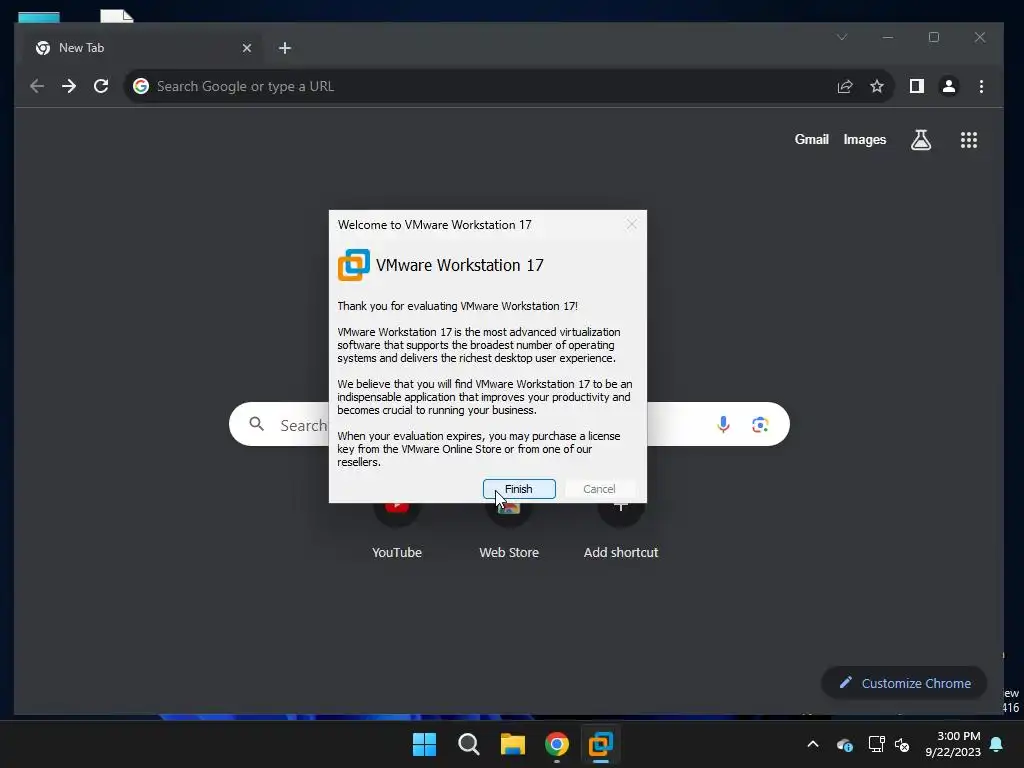Click Cancel in VMware welcome dialog
This screenshot has height=768, width=1024.
pos(599,488)
